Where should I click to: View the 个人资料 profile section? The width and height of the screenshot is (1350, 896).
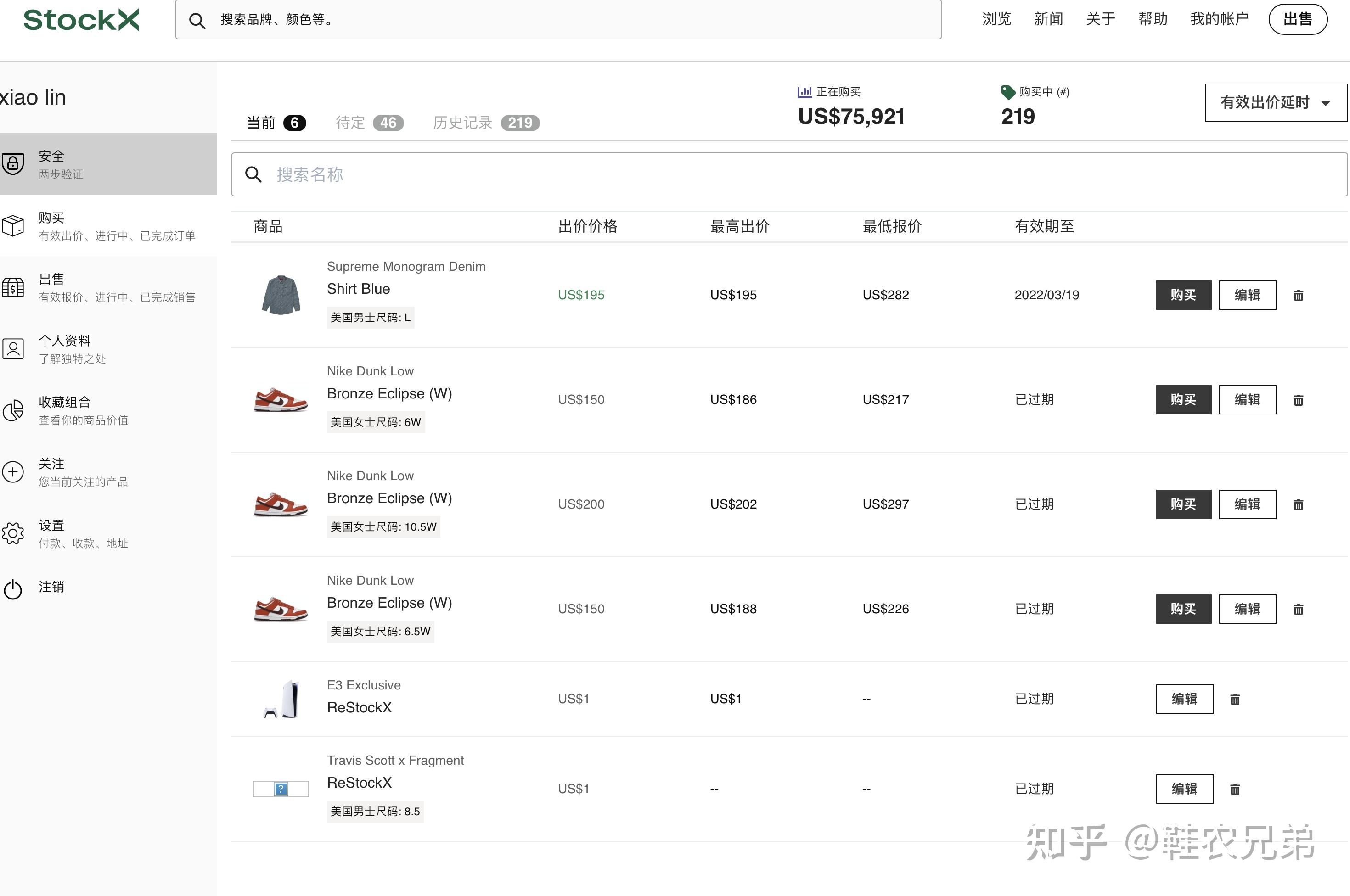(64, 348)
